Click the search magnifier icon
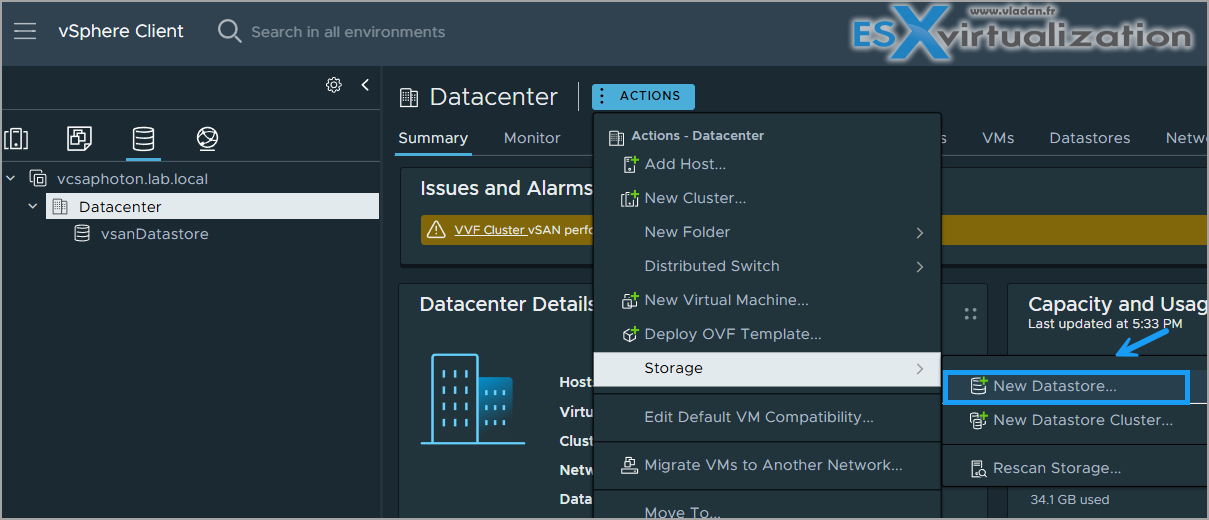 point(230,31)
